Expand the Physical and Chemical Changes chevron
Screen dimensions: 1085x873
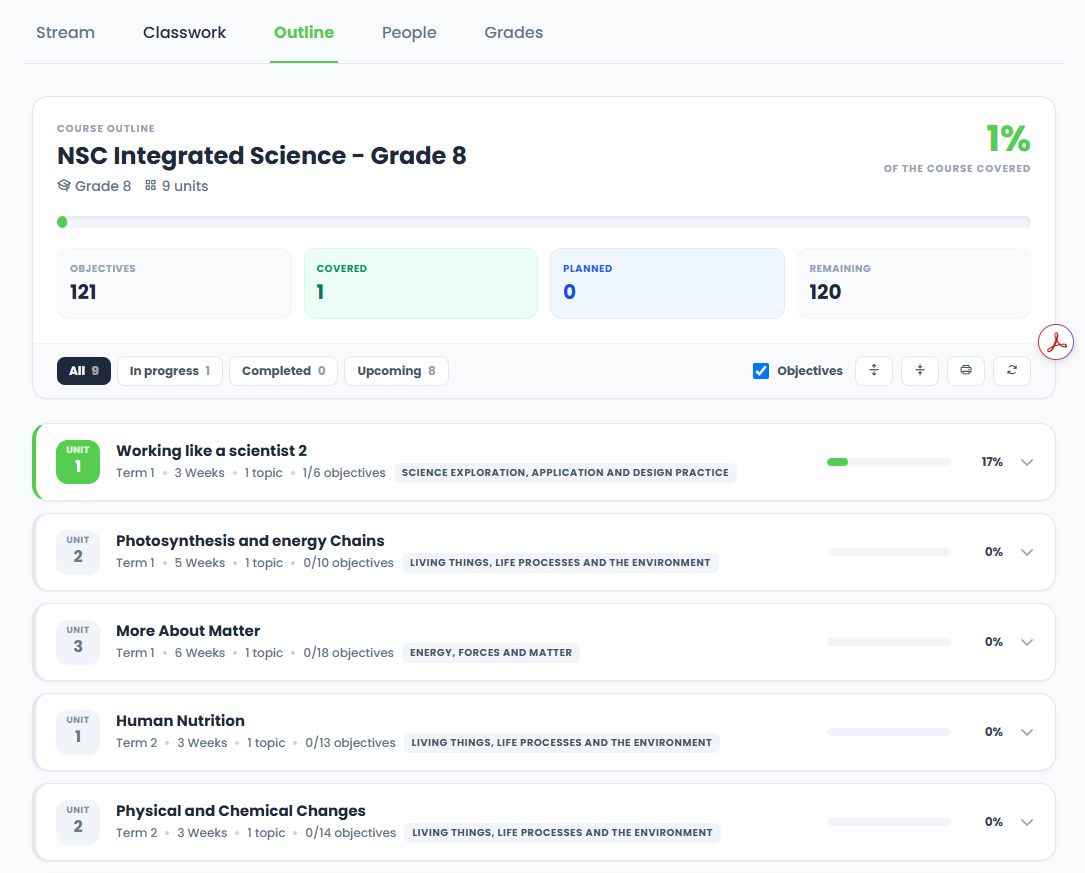[x=1027, y=822]
